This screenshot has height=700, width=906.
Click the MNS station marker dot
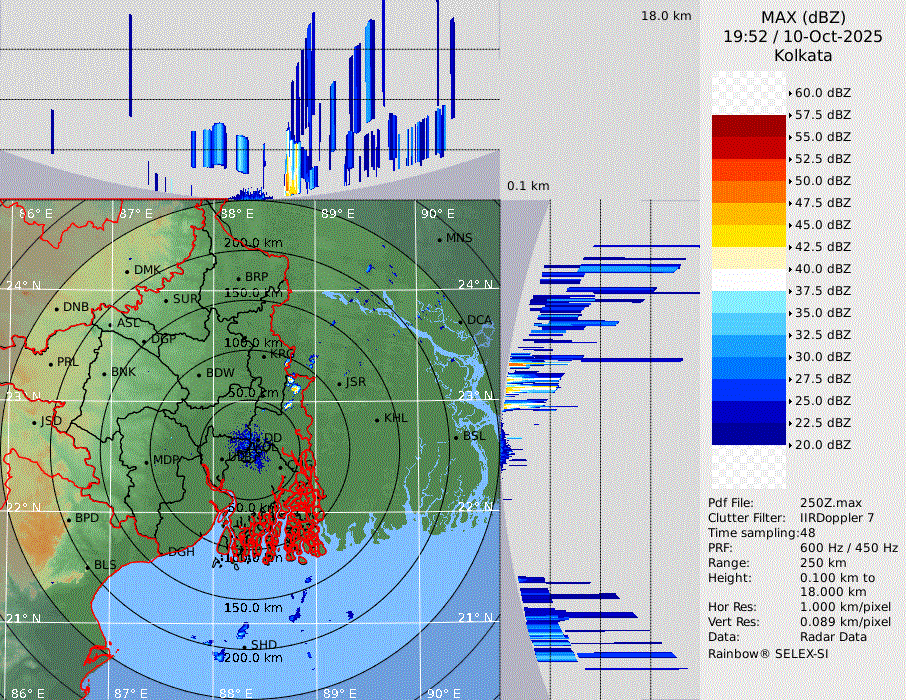[439, 239]
